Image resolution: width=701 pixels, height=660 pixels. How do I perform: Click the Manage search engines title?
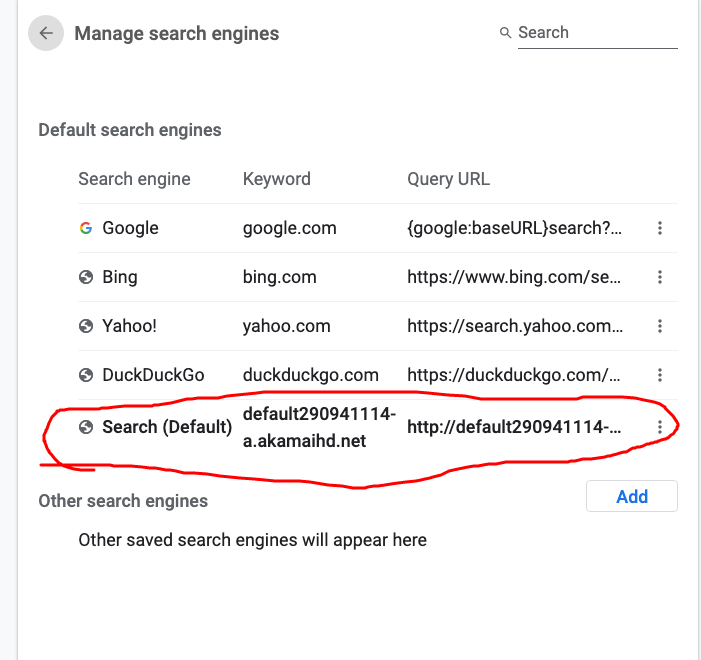(177, 34)
